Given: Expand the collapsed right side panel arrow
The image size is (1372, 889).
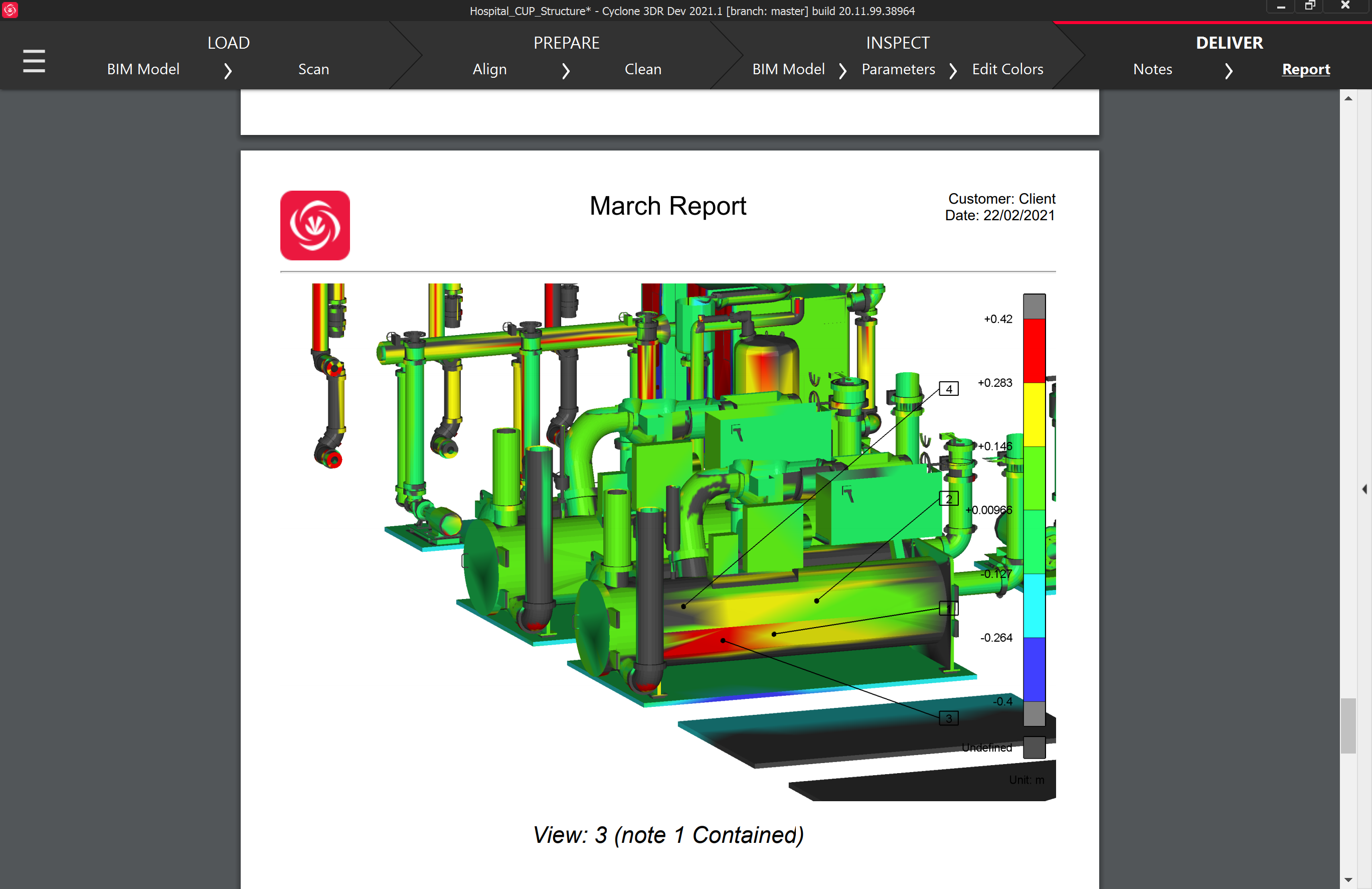Looking at the screenshot, I should 1364,489.
